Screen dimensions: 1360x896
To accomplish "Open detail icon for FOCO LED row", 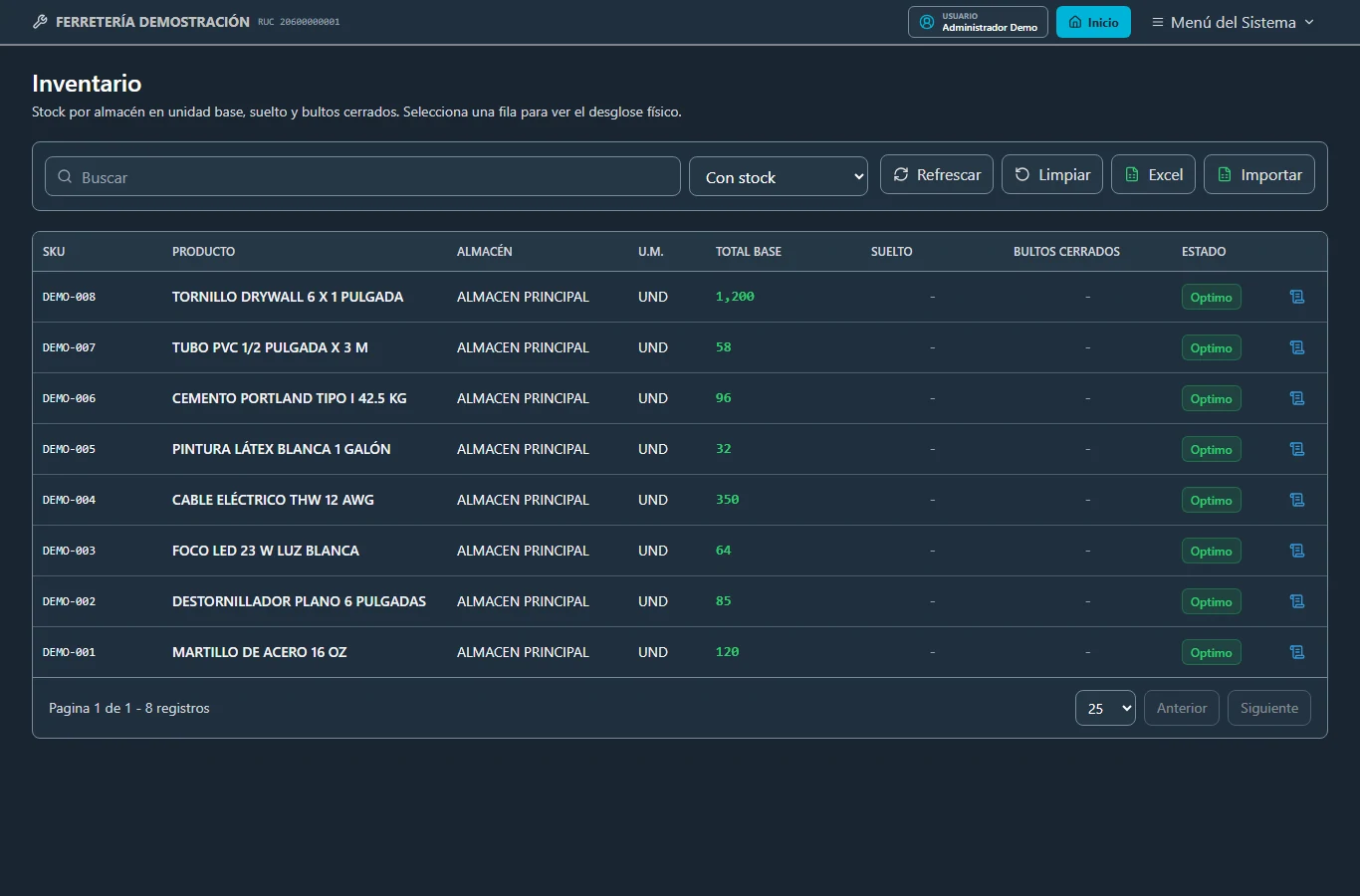I will 1296,551.
